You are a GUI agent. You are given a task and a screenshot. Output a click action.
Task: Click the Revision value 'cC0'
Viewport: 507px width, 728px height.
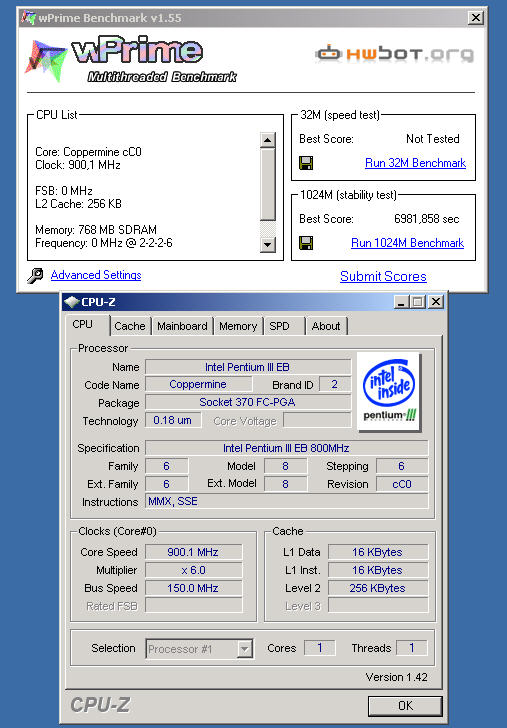pos(402,484)
